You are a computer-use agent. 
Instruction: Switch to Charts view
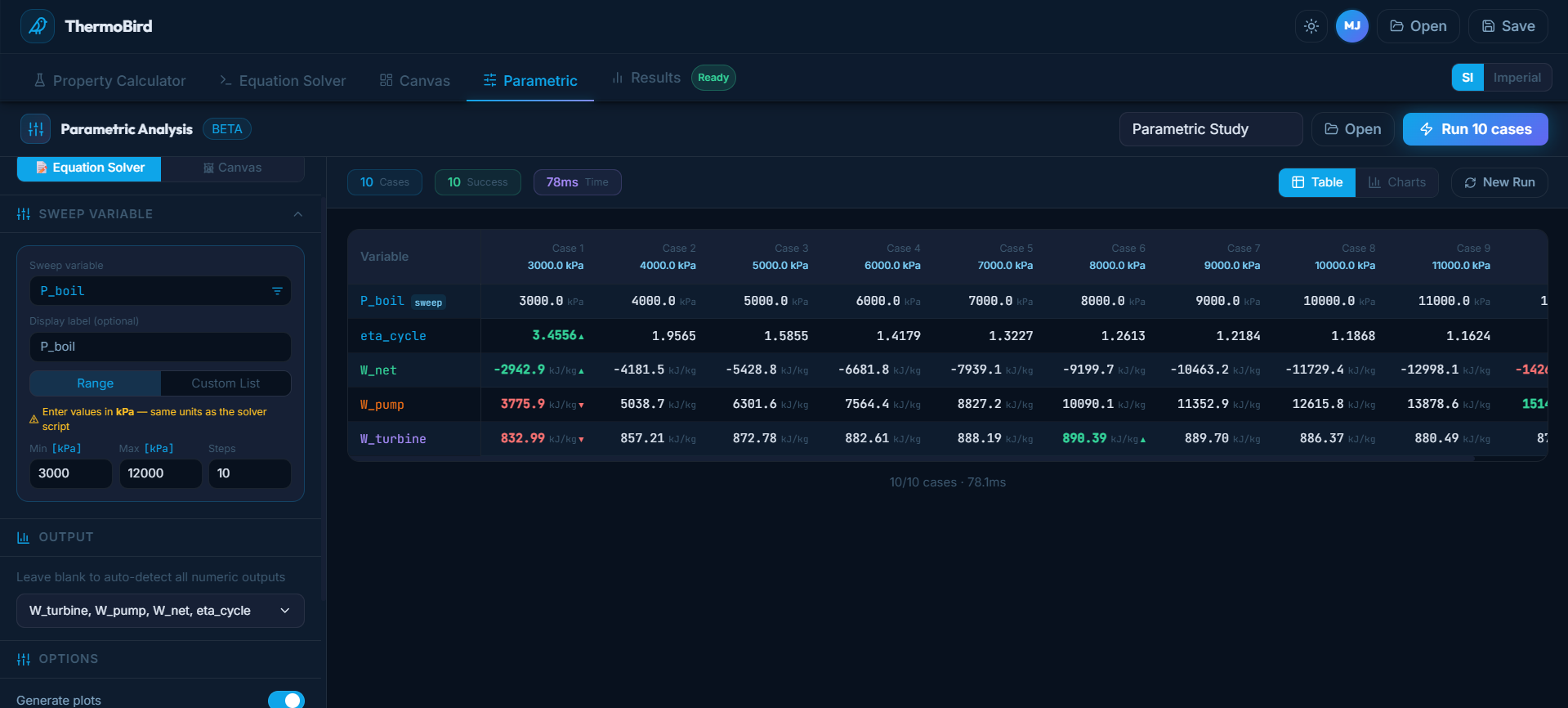coord(1397,182)
